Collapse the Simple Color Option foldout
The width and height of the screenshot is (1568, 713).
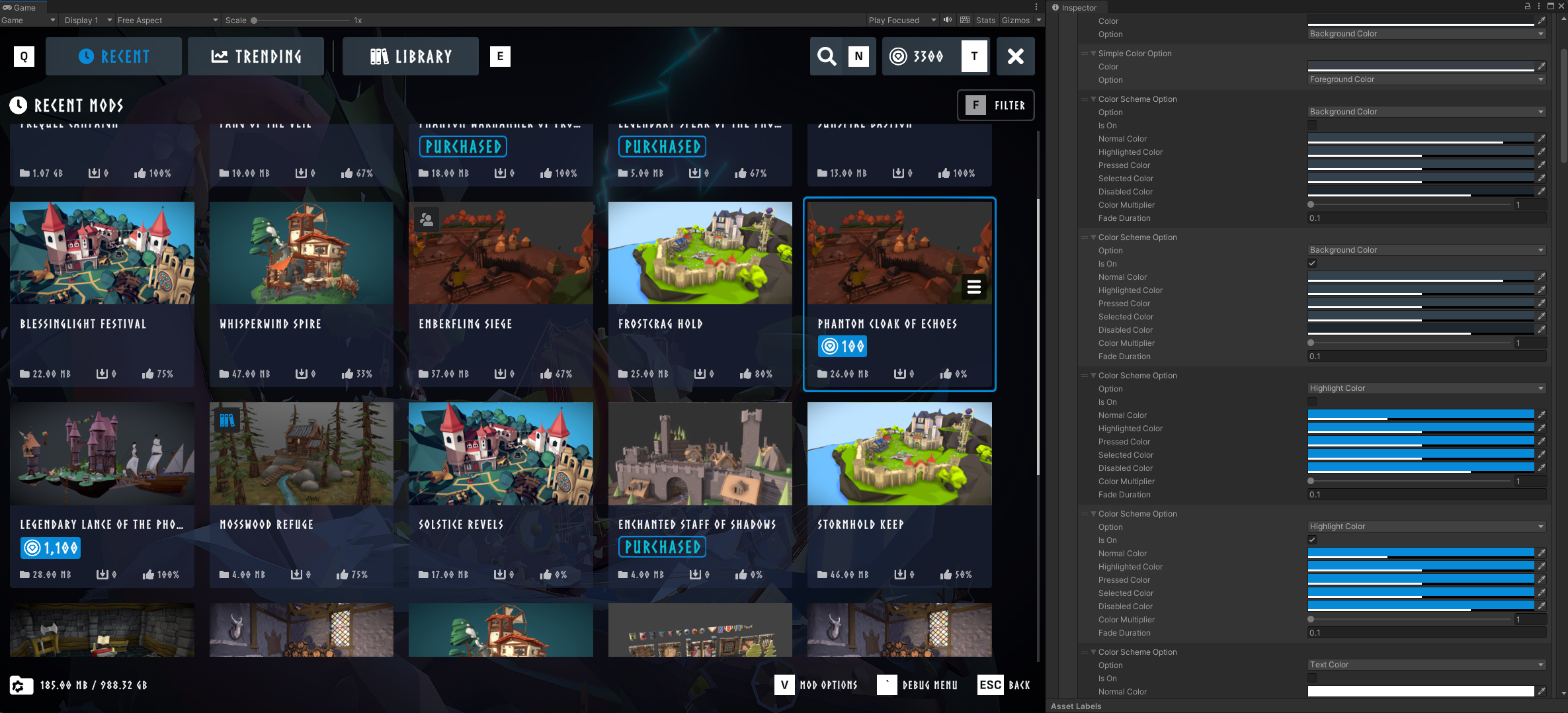1094,54
